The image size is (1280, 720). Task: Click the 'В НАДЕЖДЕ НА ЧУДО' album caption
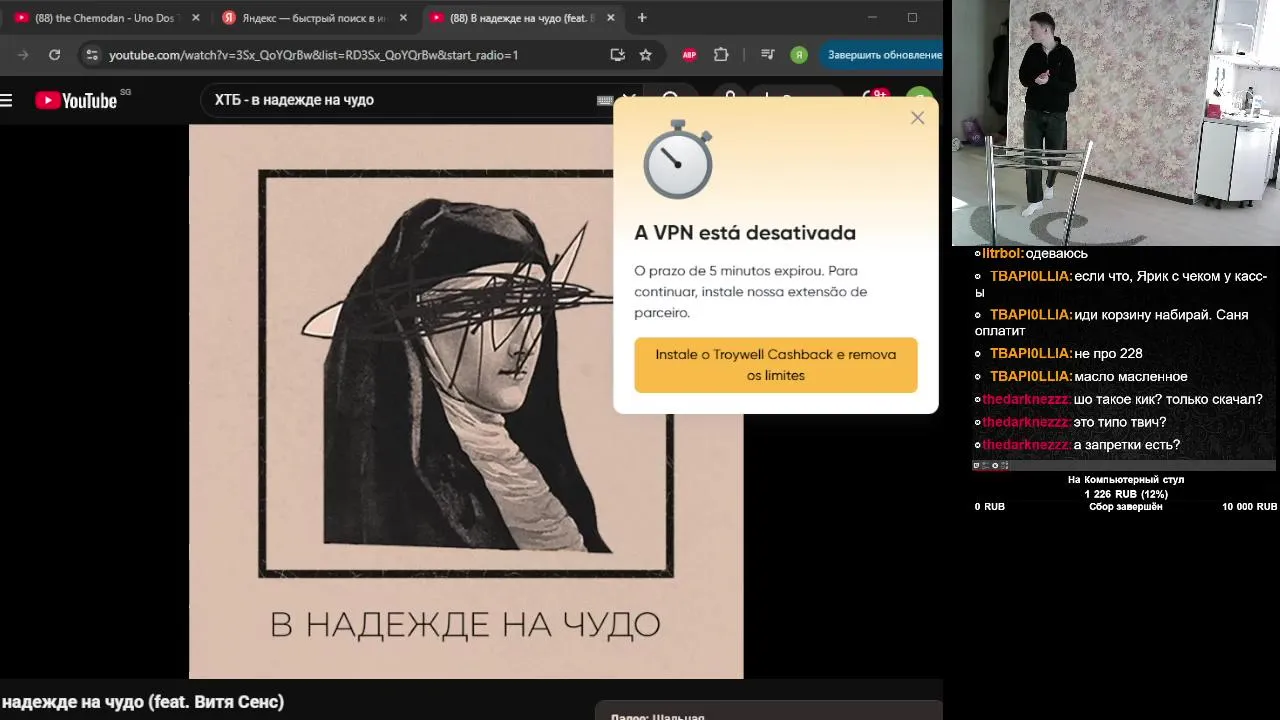pos(466,625)
